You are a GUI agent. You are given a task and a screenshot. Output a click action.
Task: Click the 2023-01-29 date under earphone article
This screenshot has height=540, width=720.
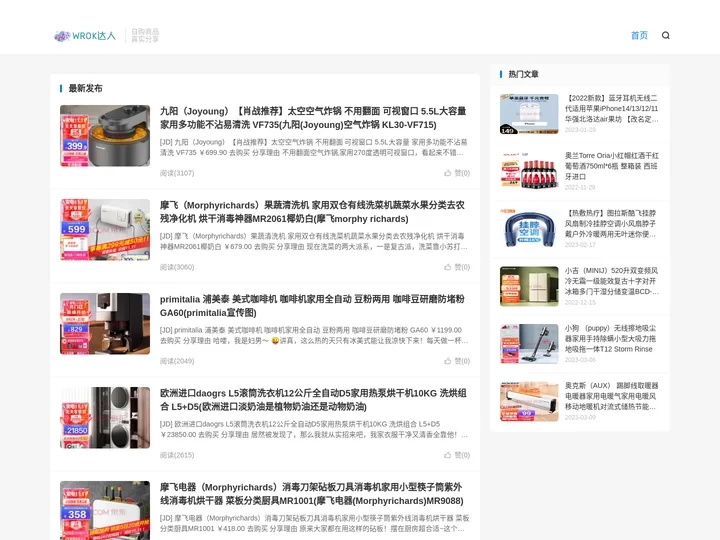pos(580,130)
